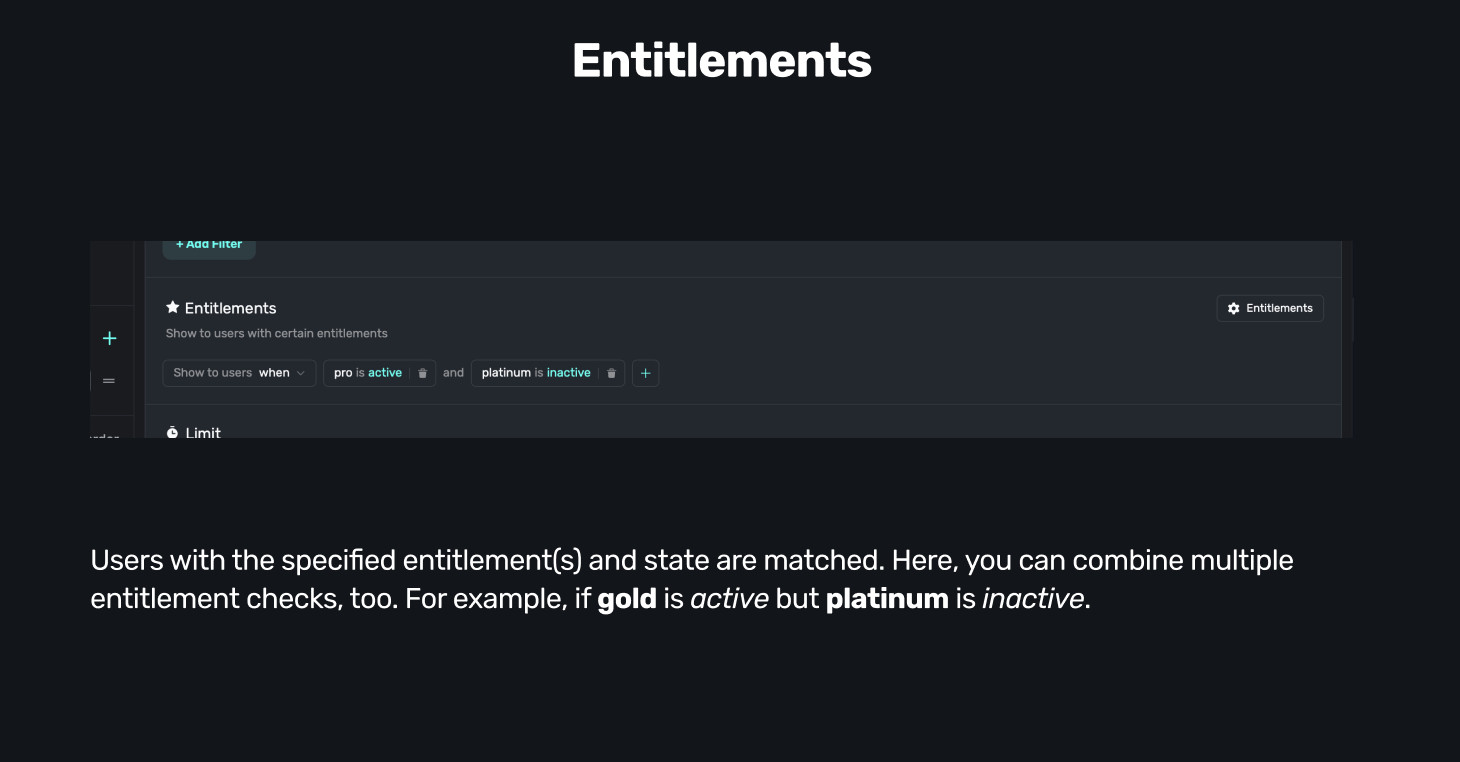This screenshot has width=1460, height=762.
Task: Click the '+ Add Filter' button
Action: [x=208, y=244]
